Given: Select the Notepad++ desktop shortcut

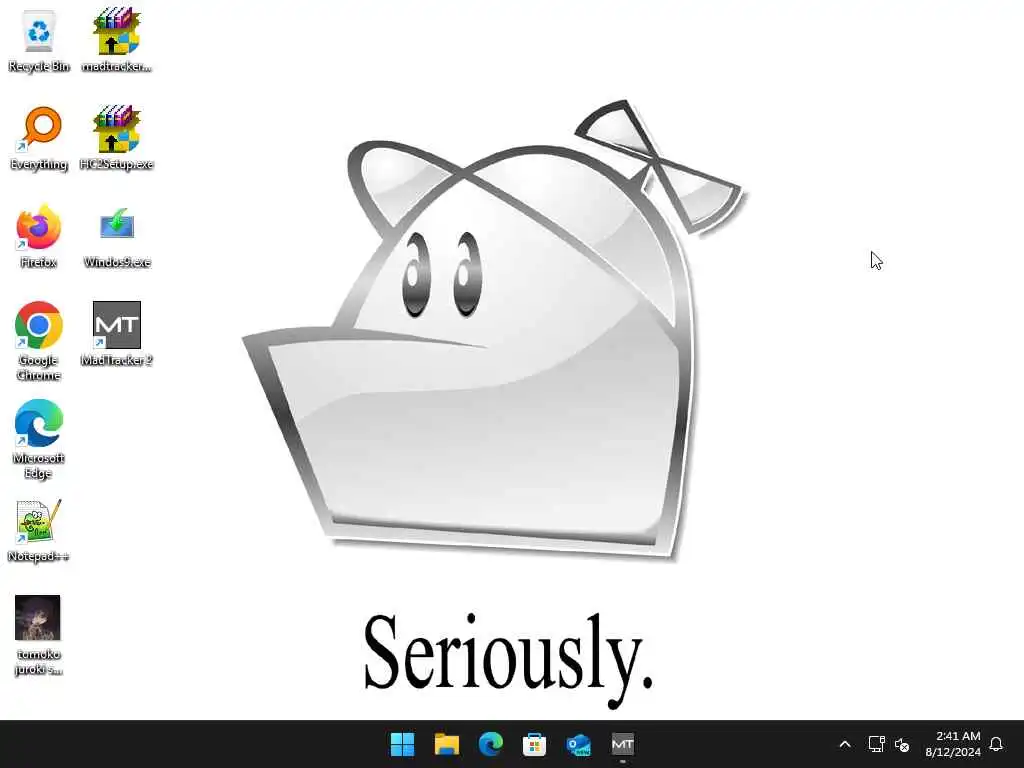Looking at the screenshot, I should 39,531.
